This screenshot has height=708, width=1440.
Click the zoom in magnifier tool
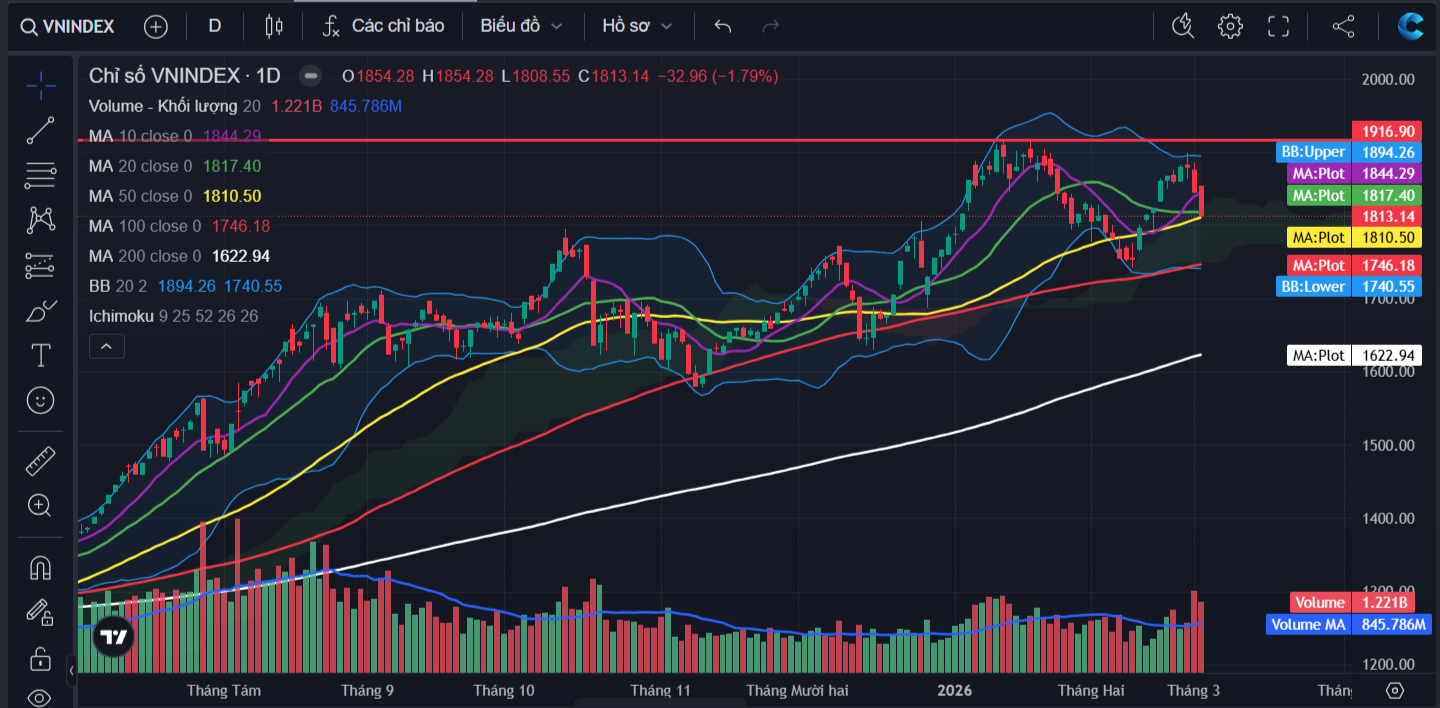(x=40, y=505)
